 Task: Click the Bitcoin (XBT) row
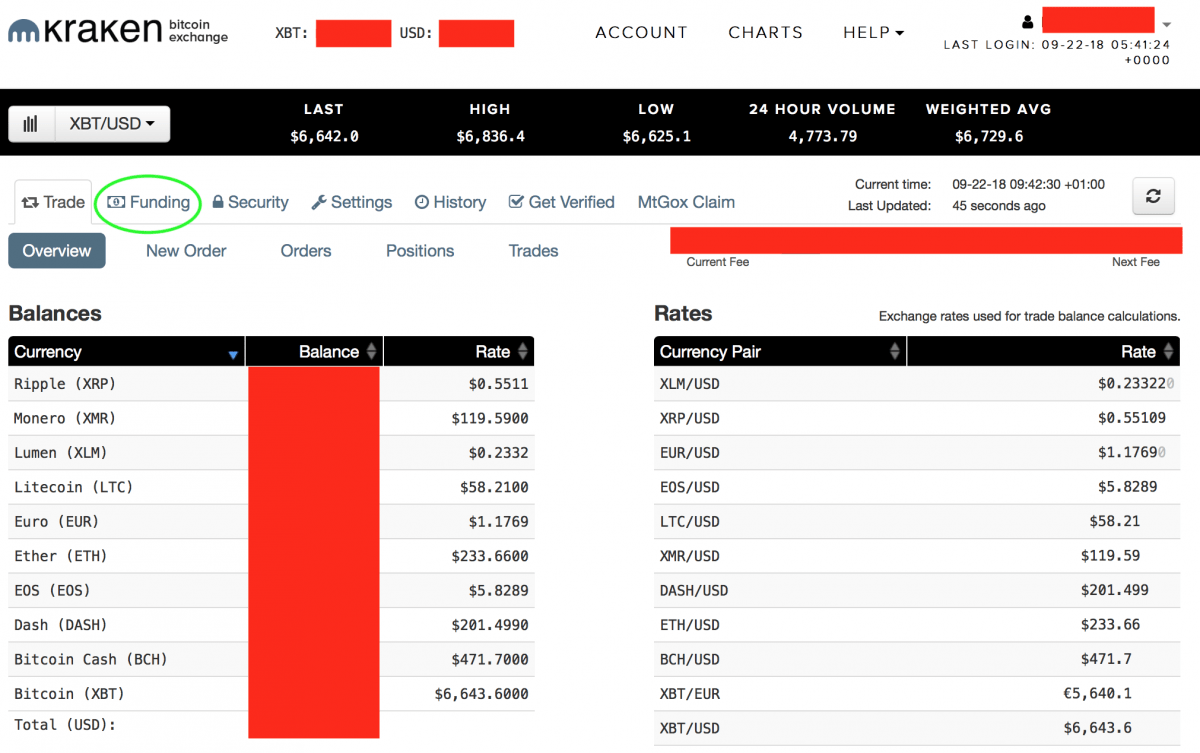(271, 694)
